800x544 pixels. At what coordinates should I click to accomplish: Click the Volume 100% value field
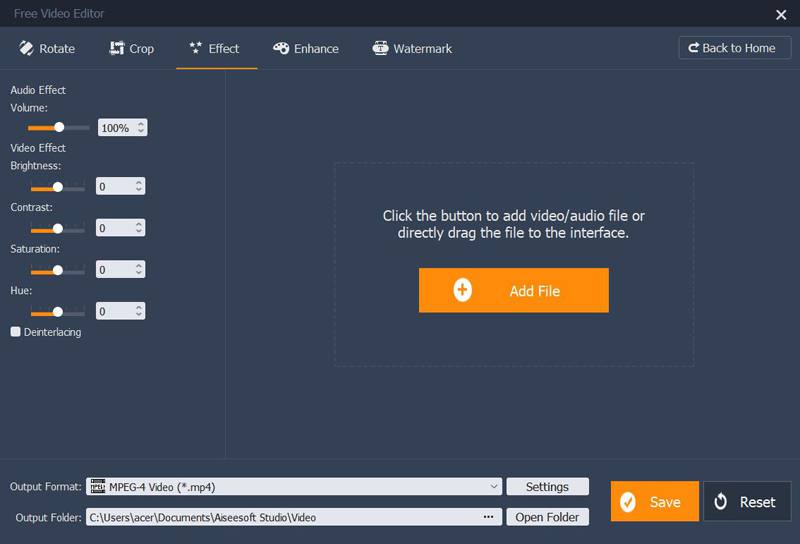pyautogui.click(x=122, y=128)
